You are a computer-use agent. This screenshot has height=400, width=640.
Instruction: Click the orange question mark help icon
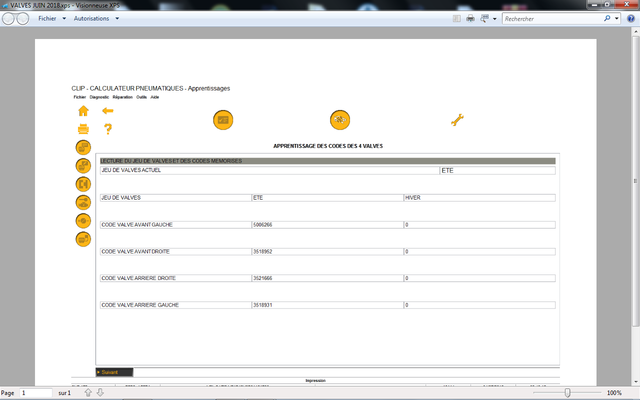(x=108, y=129)
